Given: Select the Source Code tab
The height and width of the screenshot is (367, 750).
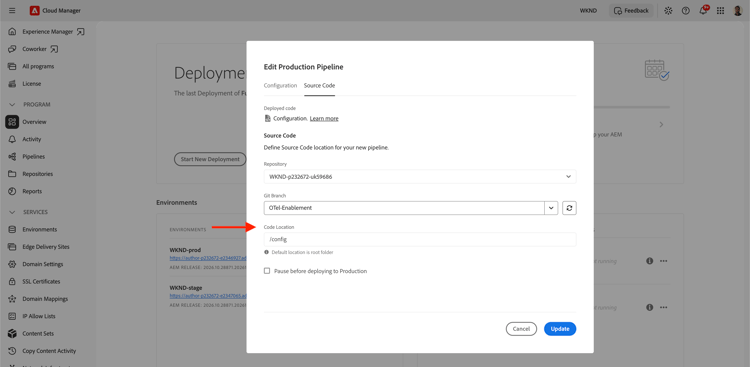Looking at the screenshot, I should (320, 86).
